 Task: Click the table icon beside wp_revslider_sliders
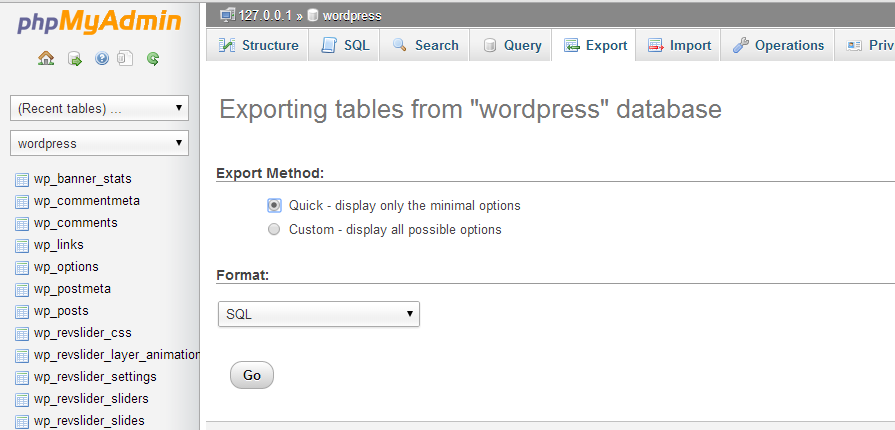click(x=22, y=399)
